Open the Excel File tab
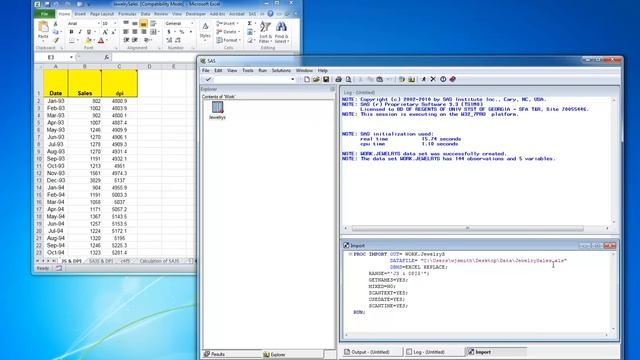640x360 pixels. pos(44,14)
